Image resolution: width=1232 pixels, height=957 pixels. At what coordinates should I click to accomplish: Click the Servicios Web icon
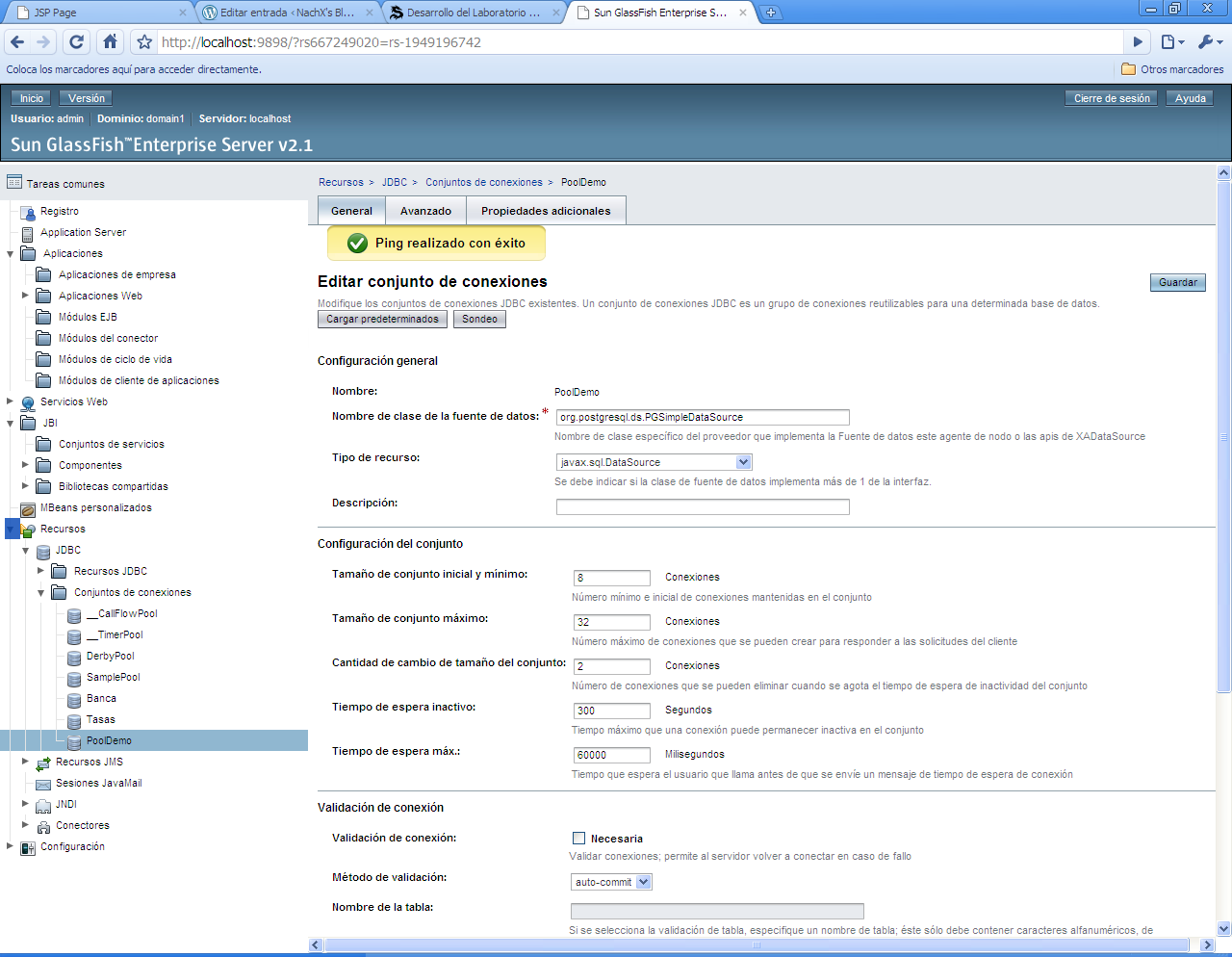[28, 402]
